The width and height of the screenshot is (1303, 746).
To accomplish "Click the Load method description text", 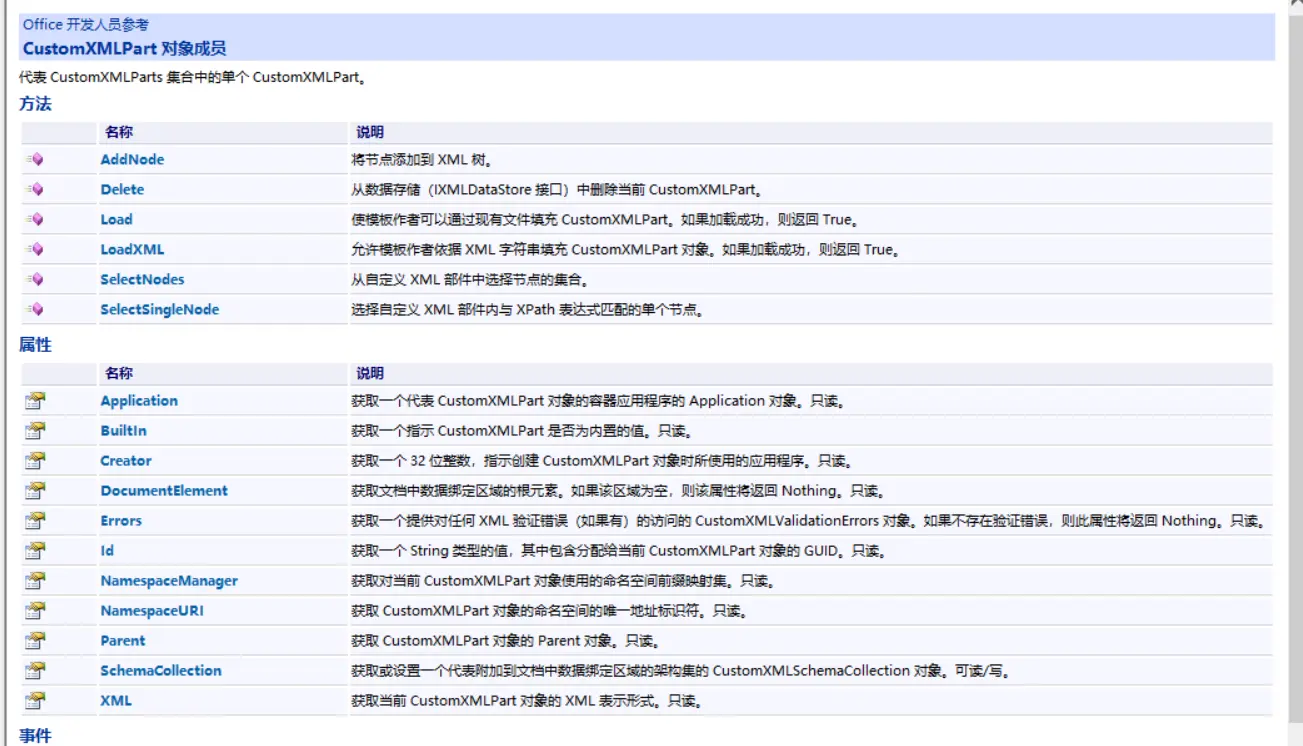I will tap(607, 220).
